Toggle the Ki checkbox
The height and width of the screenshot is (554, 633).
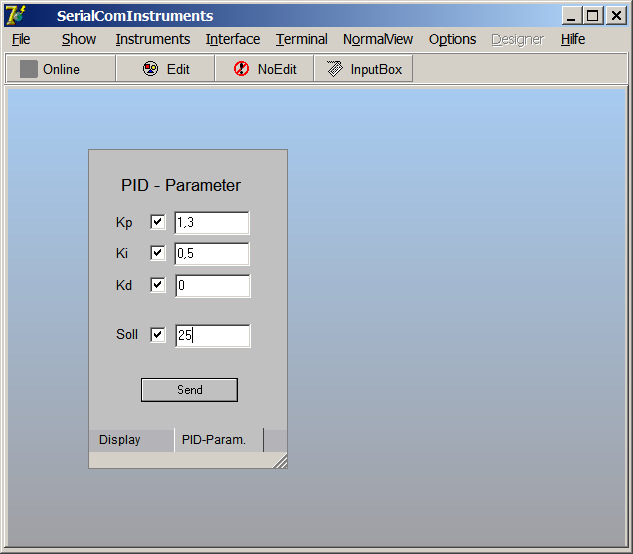click(157, 253)
